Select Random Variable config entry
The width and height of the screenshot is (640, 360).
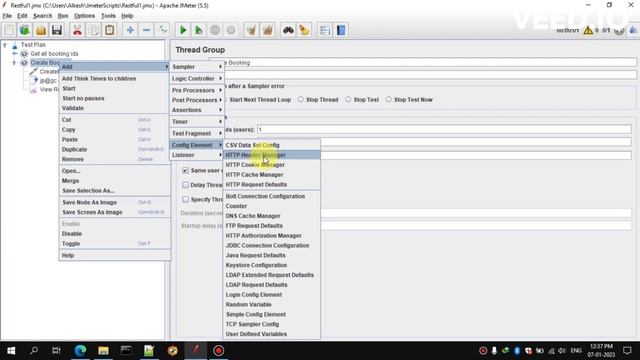pos(271,304)
